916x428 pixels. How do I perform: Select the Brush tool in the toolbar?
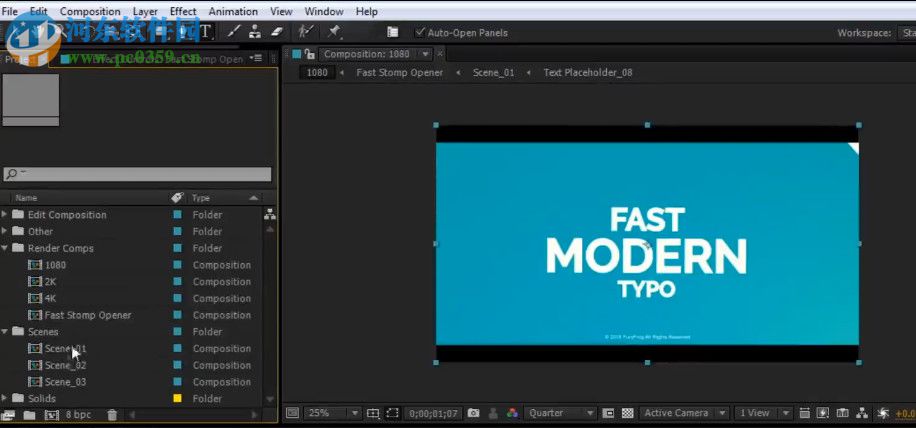click(x=234, y=32)
